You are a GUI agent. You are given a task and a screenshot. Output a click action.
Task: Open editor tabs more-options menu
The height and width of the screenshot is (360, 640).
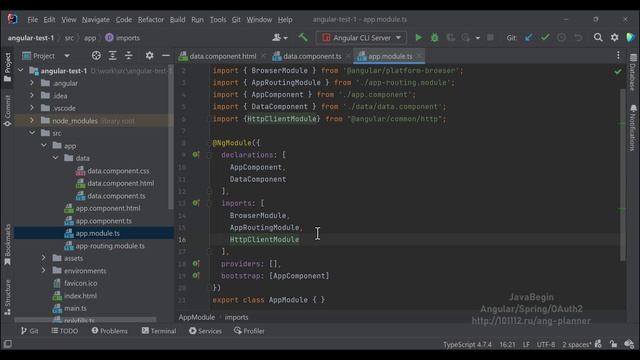pos(618,56)
